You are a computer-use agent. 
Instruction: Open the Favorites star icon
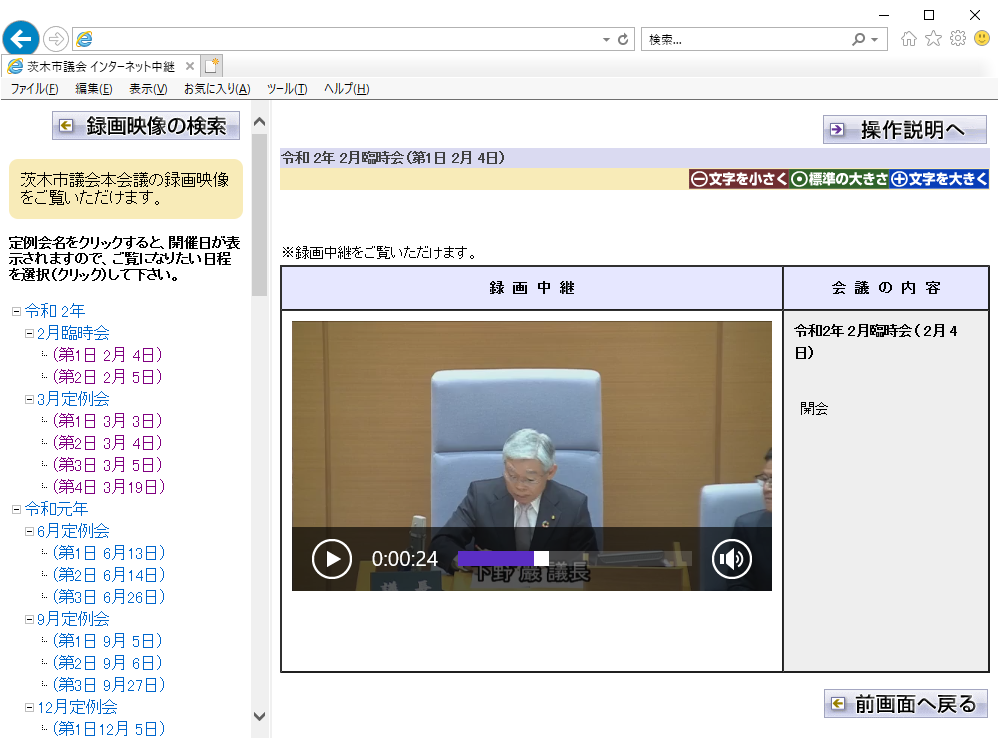click(x=933, y=39)
